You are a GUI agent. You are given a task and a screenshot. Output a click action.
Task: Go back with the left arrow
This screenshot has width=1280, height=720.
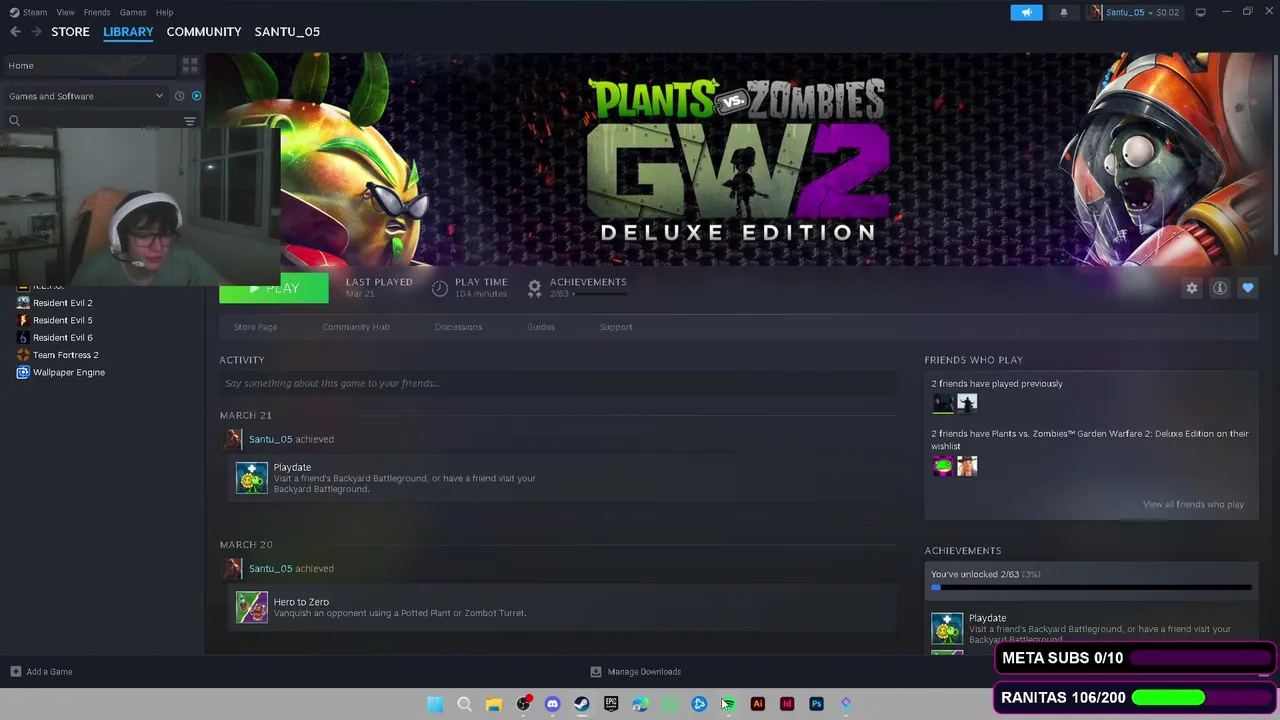pos(15,32)
